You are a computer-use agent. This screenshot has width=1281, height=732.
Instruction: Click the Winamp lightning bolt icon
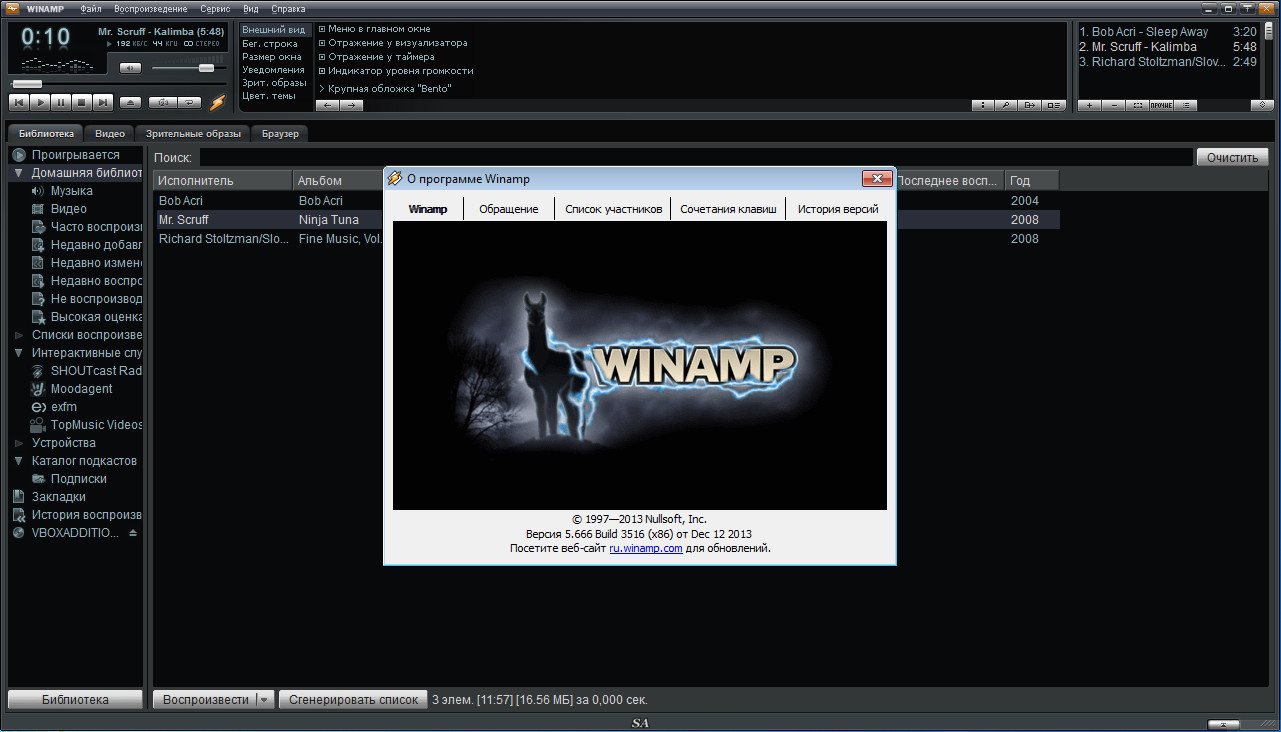pos(217,103)
